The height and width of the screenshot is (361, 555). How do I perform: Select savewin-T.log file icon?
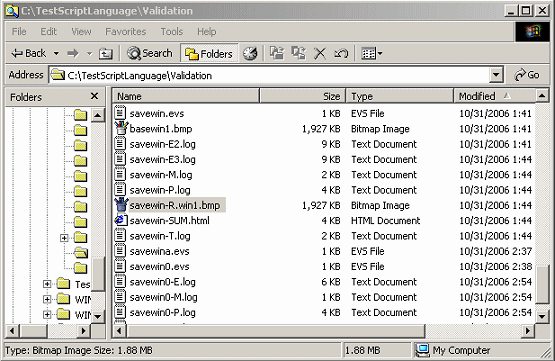tap(120, 236)
